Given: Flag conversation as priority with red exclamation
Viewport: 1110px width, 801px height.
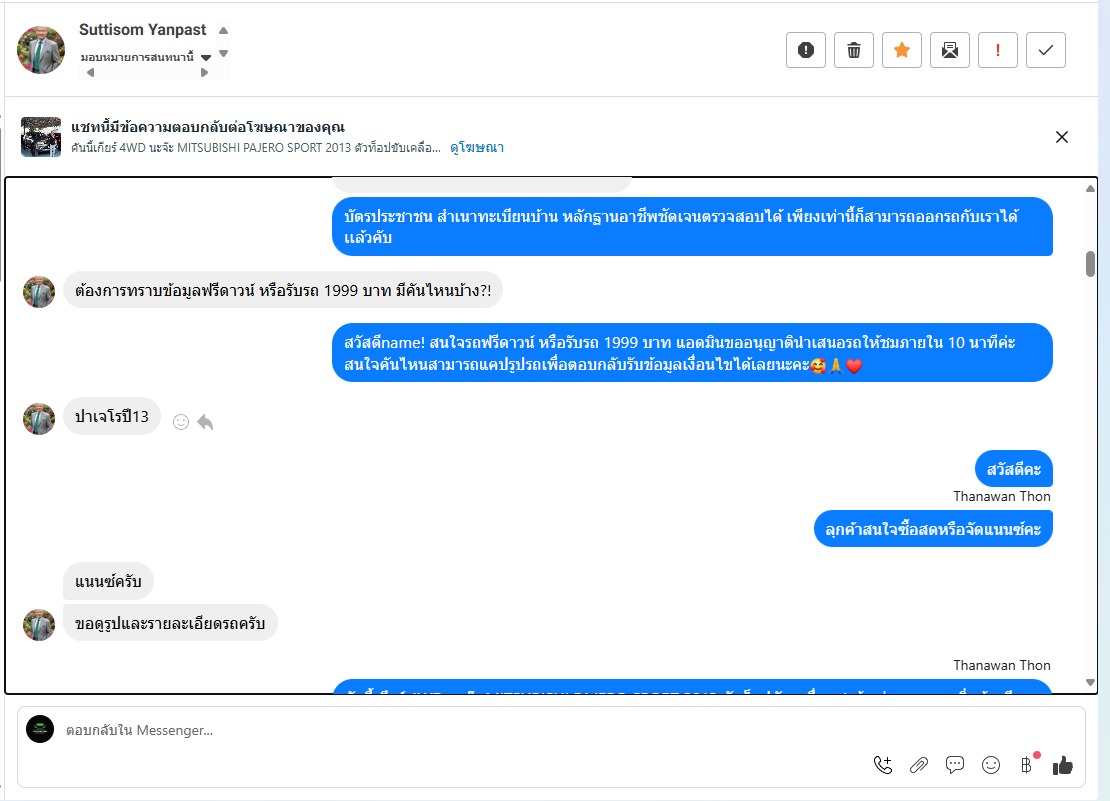Looking at the screenshot, I should point(997,50).
